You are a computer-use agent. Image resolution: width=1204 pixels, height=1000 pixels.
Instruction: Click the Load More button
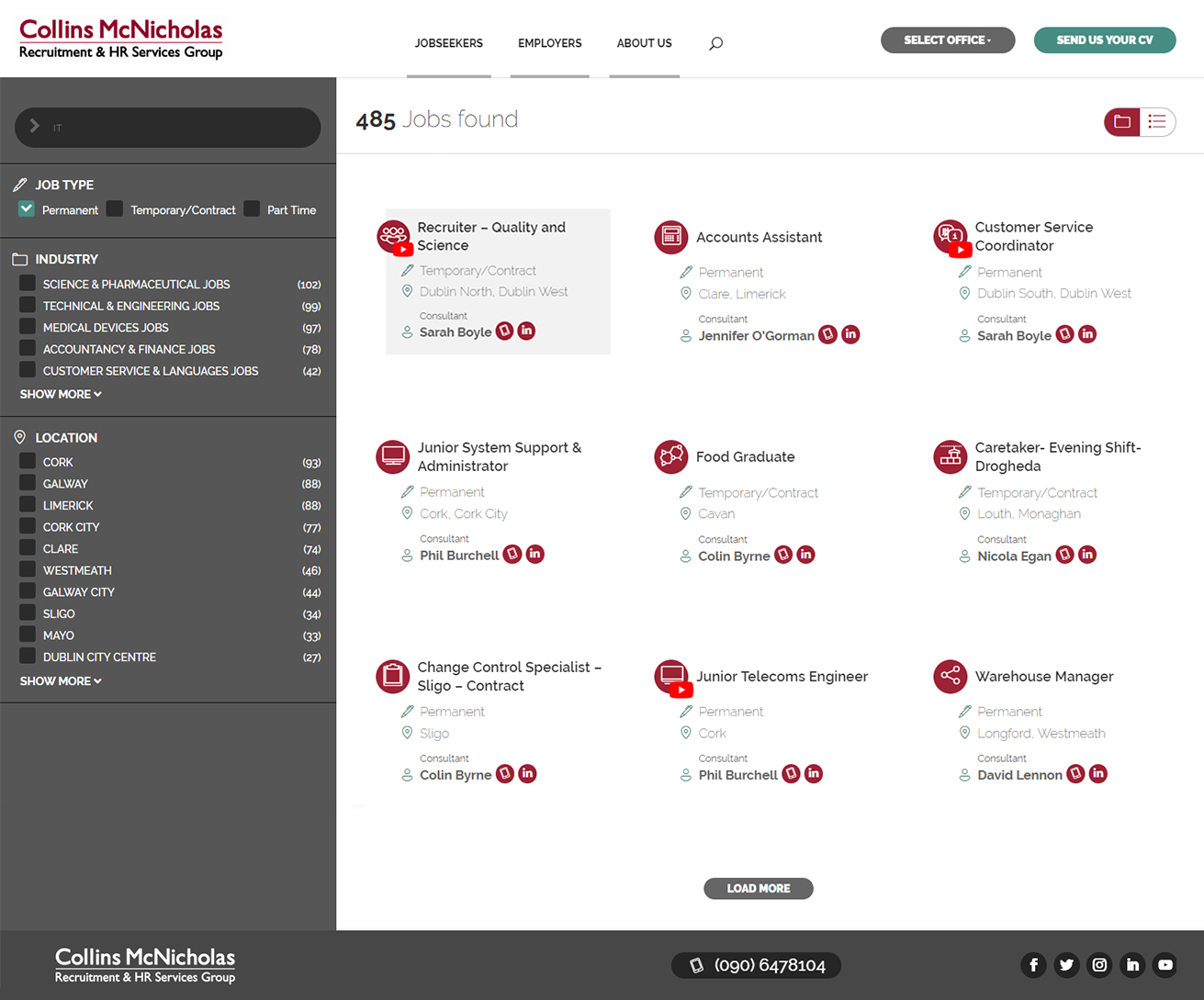coord(759,888)
